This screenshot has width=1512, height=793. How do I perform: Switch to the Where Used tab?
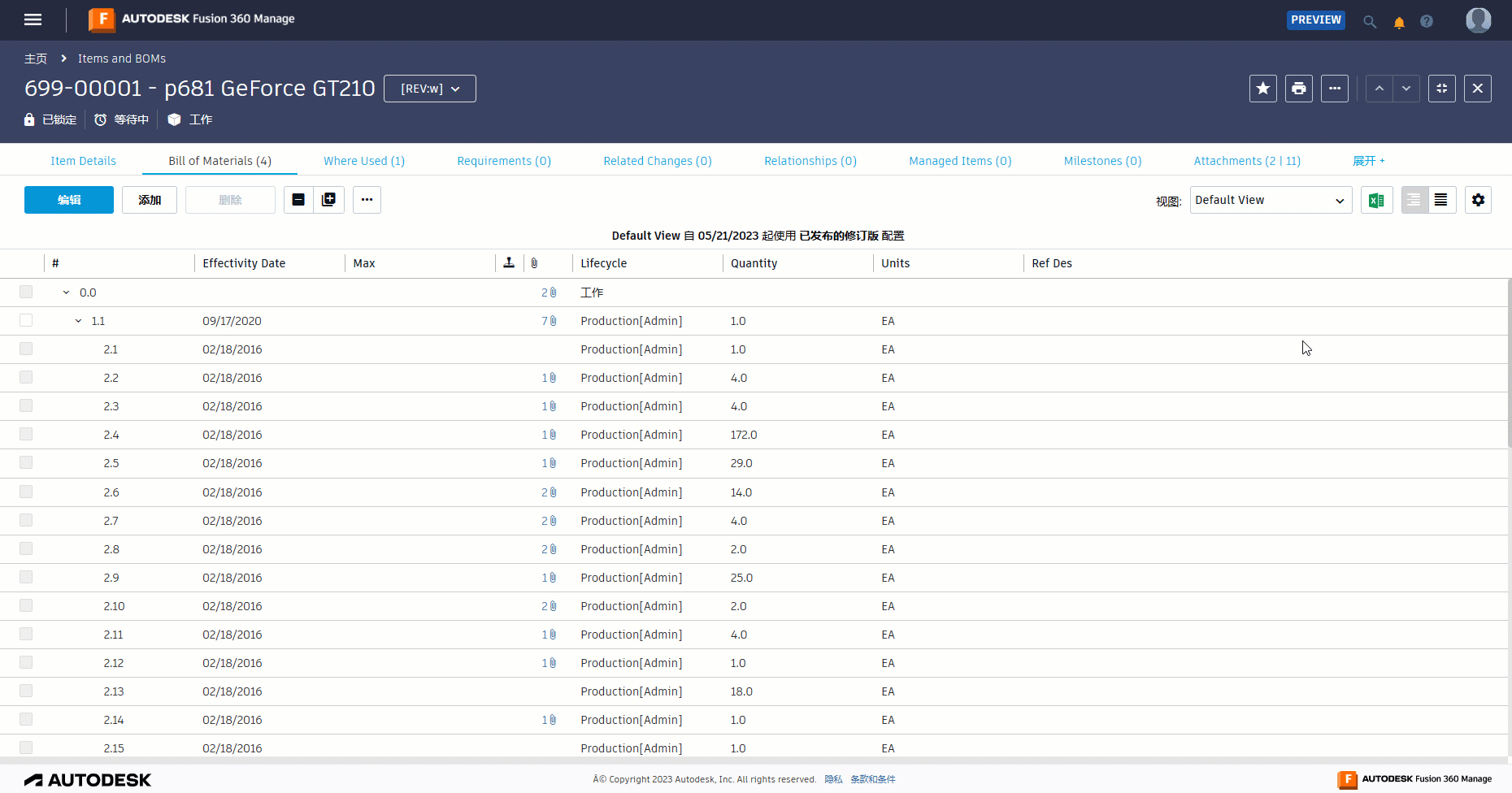[363, 160]
